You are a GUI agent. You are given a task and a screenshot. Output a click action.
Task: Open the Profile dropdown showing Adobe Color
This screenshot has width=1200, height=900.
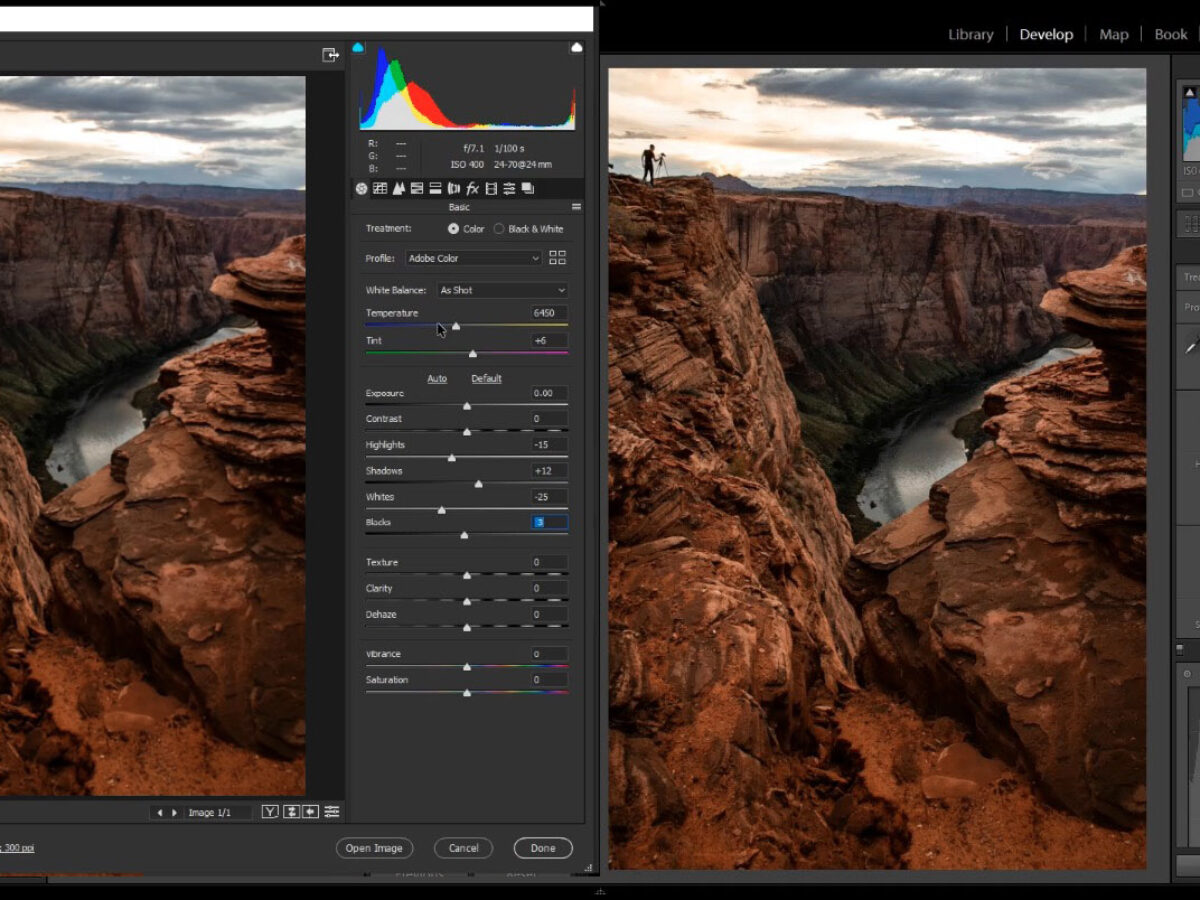(473, 258)
